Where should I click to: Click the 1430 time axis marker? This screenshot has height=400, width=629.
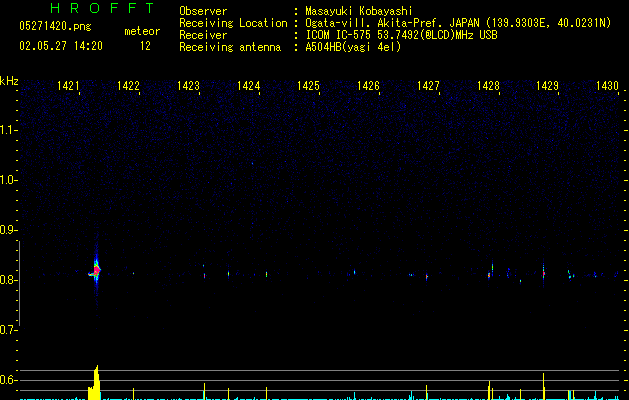pos(607,86)
